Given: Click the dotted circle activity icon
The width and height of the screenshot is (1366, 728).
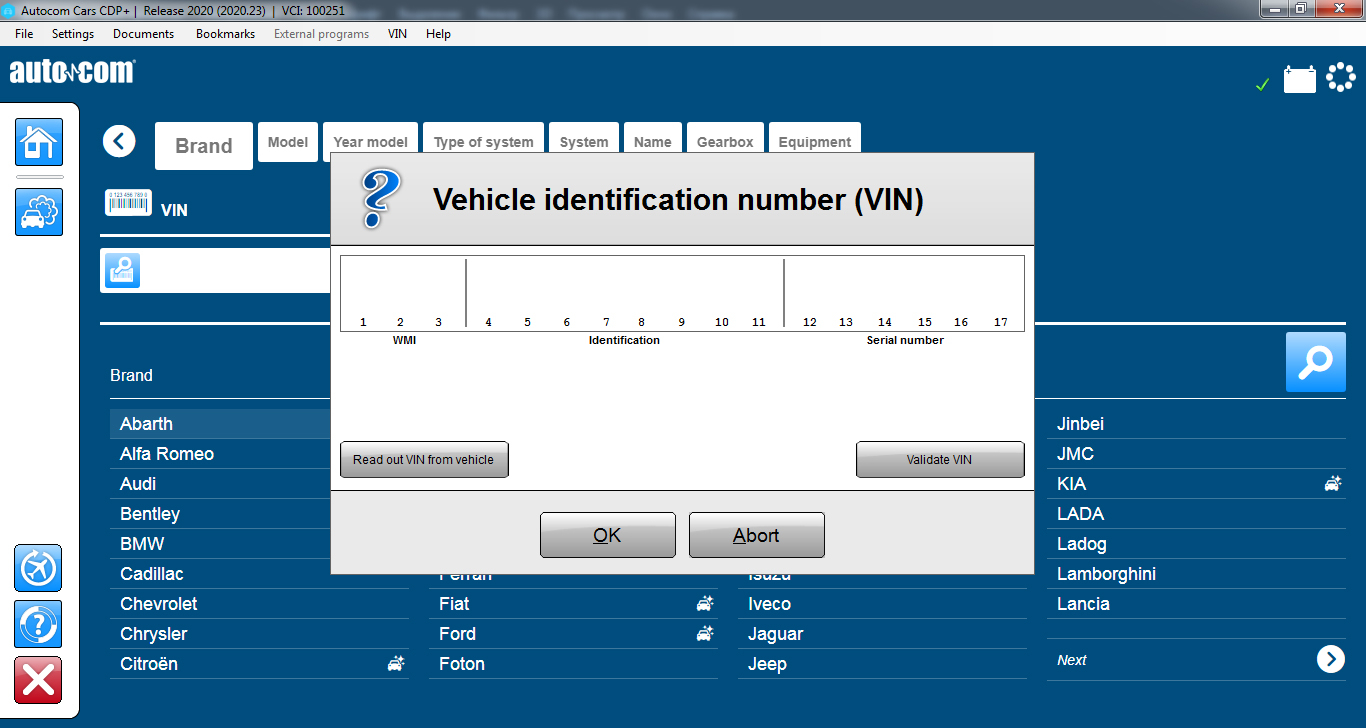Looking at the screenshot, I should coord(1341,77).
